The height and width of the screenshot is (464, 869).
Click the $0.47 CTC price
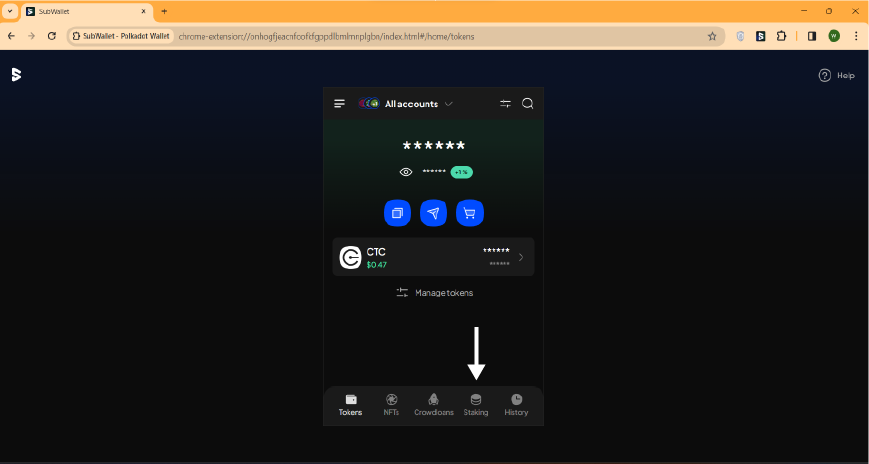click(x=377, y=265)
